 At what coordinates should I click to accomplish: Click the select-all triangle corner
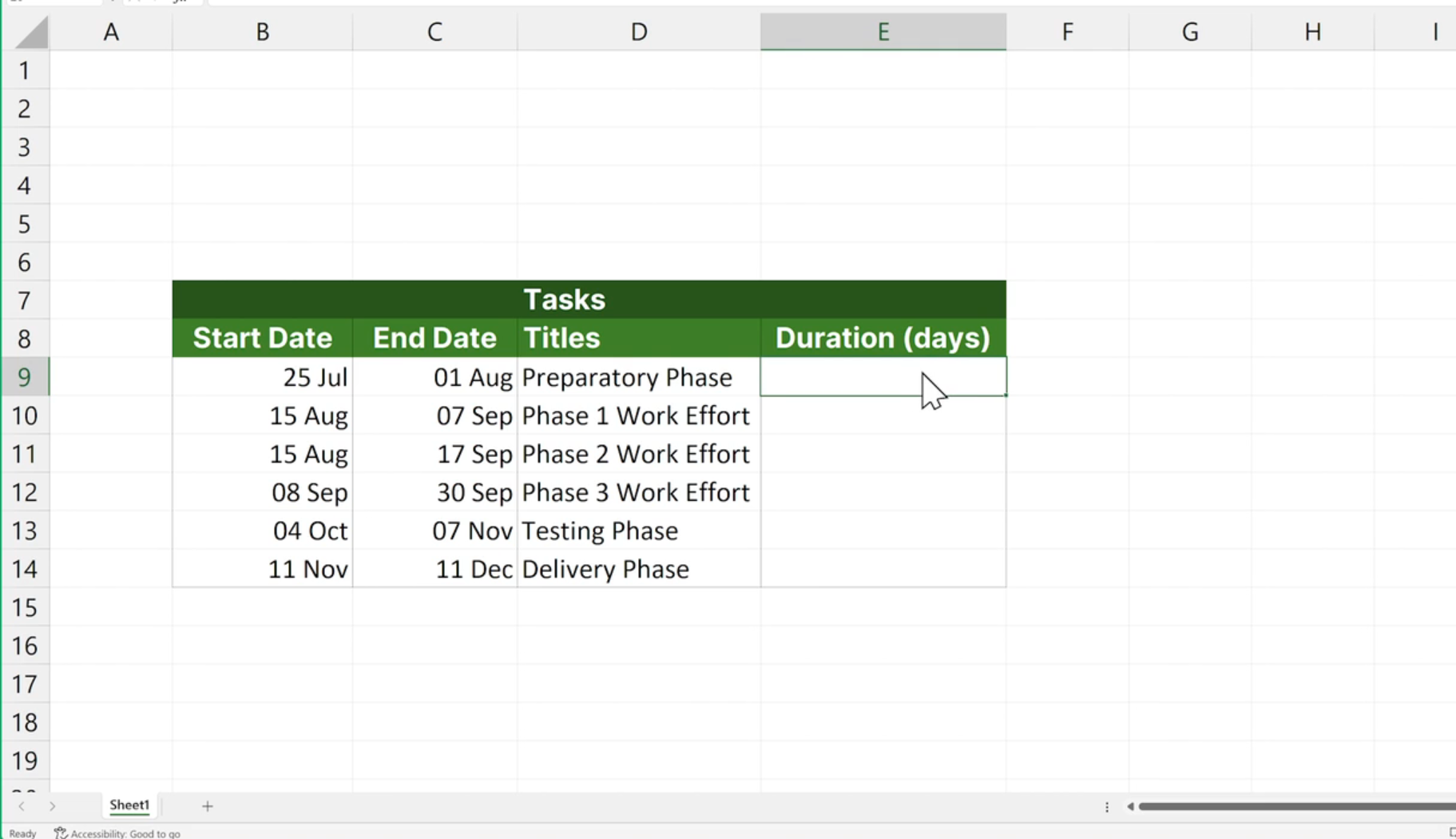click(x=32, y=32)
